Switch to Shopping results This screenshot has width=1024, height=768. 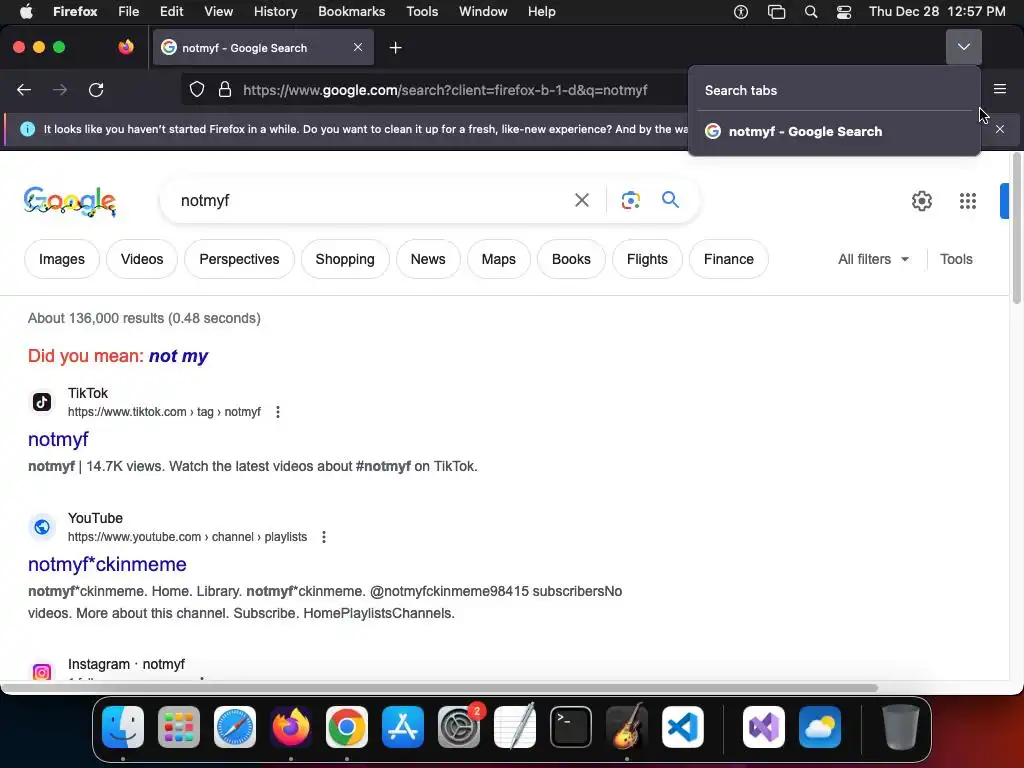(345, 259)
